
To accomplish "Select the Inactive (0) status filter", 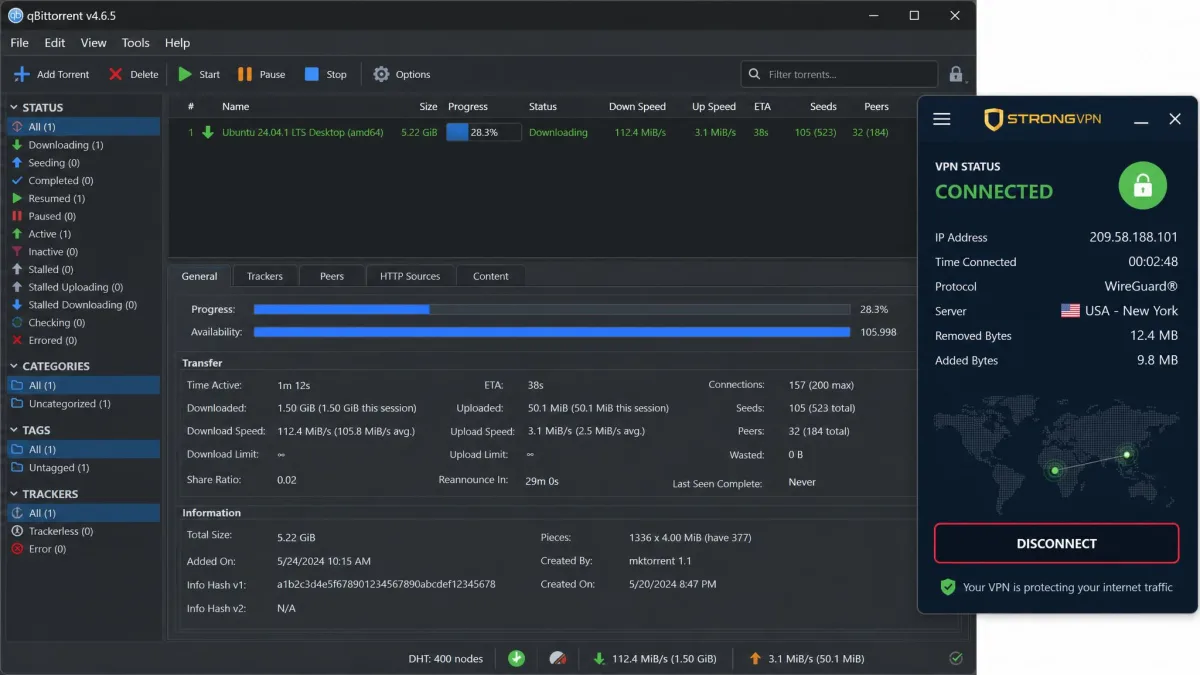I will click(x=53, y=252).
